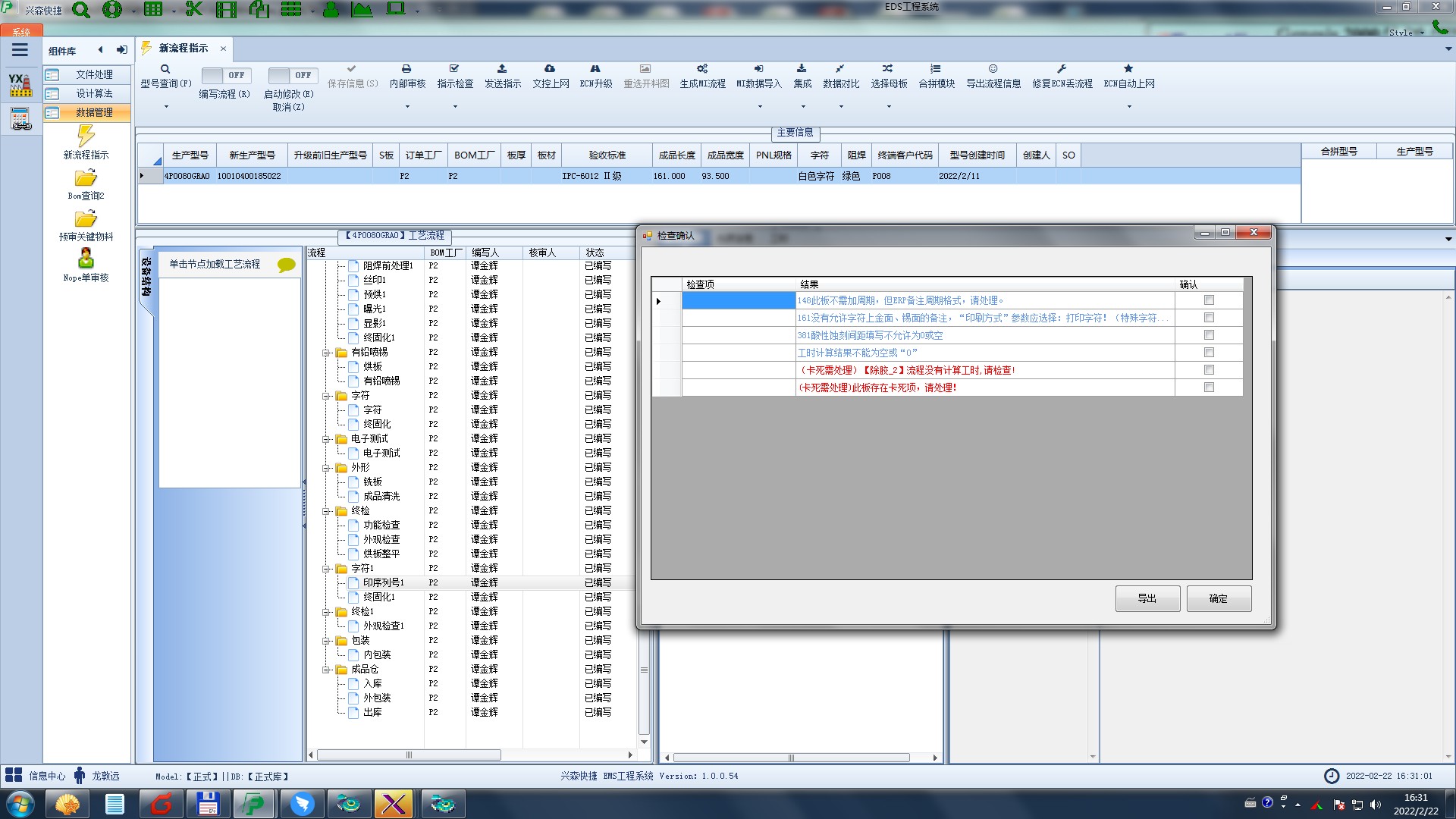Viewport: 1456px width, 819px height.
Task: Collapse the 电子测试 folder node
Action: pyautogui.click(x=326, y=439)
